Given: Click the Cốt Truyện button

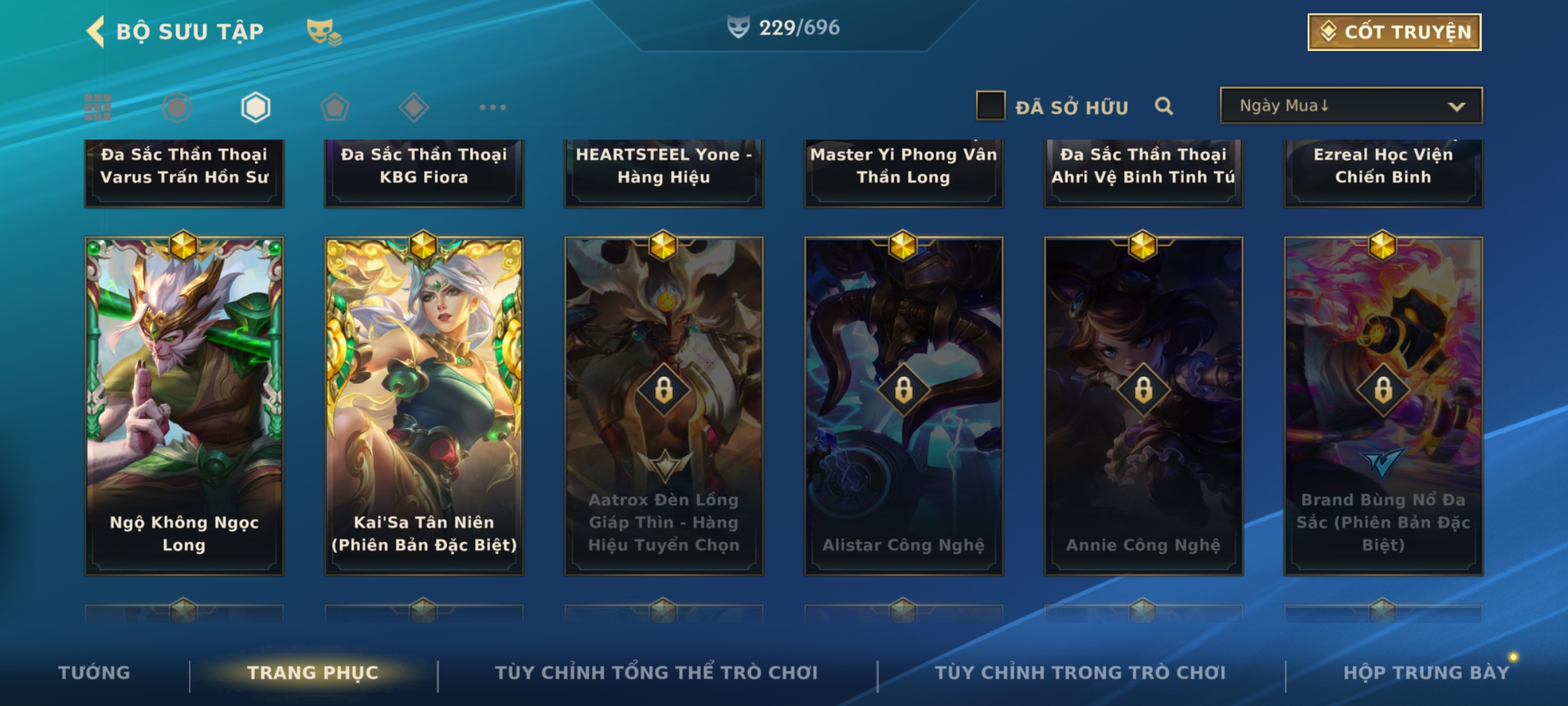Looking at the screenshot, I should (1394, 32).
